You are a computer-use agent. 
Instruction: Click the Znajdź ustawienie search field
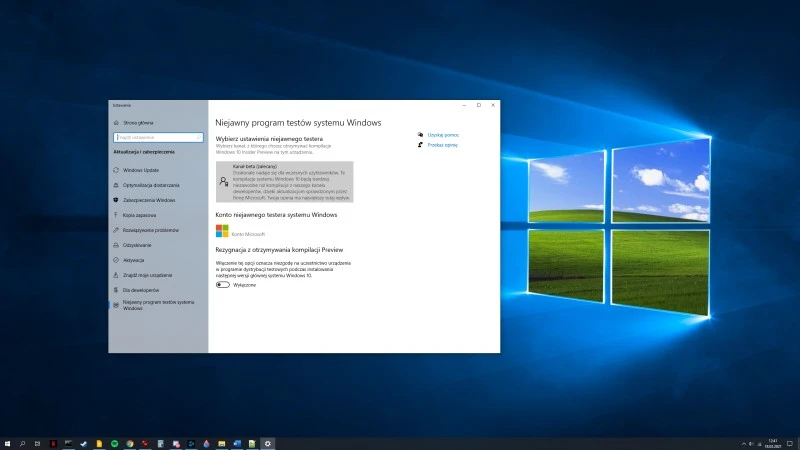(x=158, y=137)
